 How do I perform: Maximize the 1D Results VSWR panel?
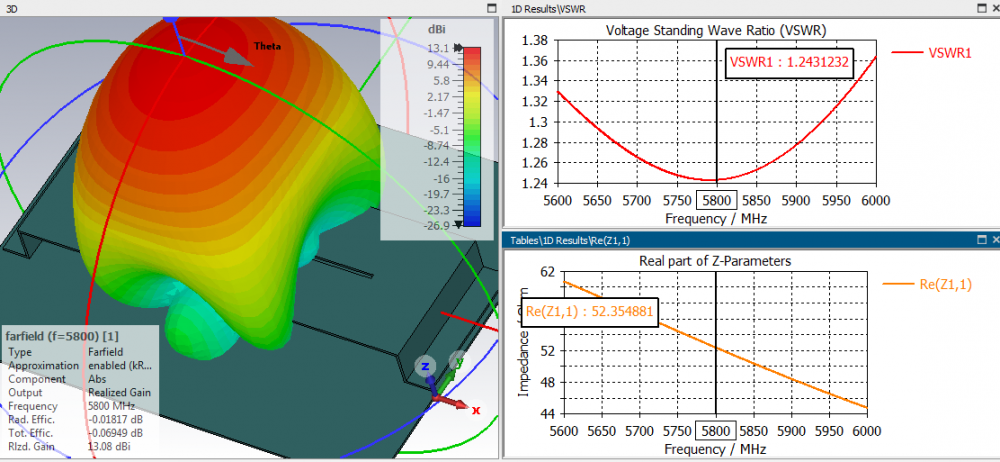[x=981, y=7]
